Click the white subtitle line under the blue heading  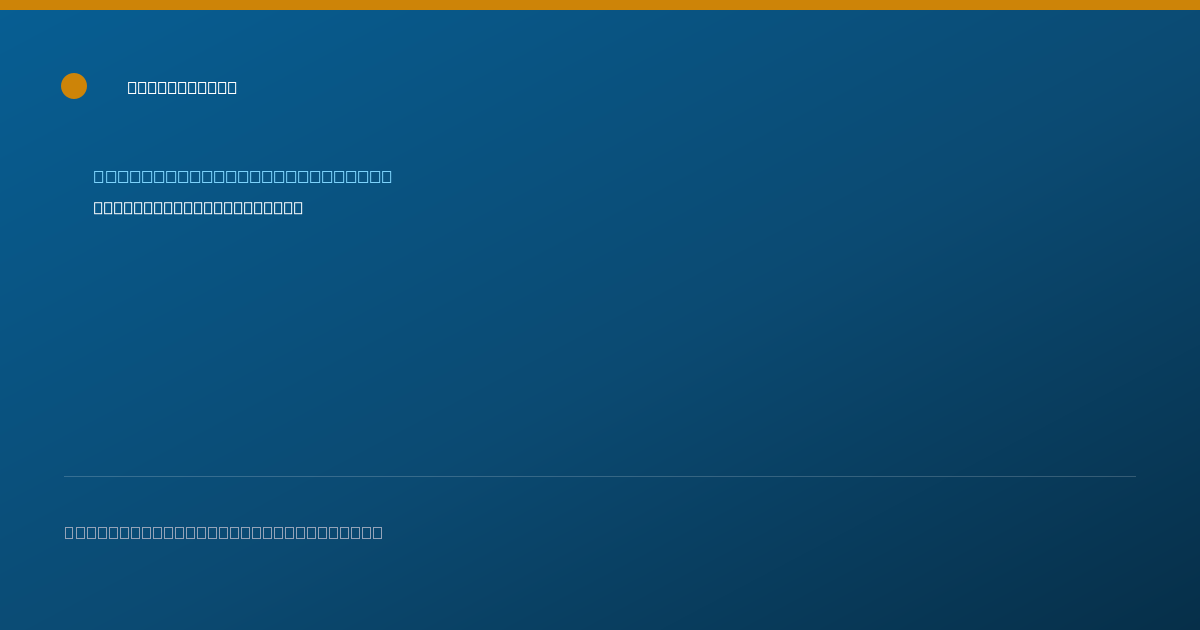tap(198, 207)
